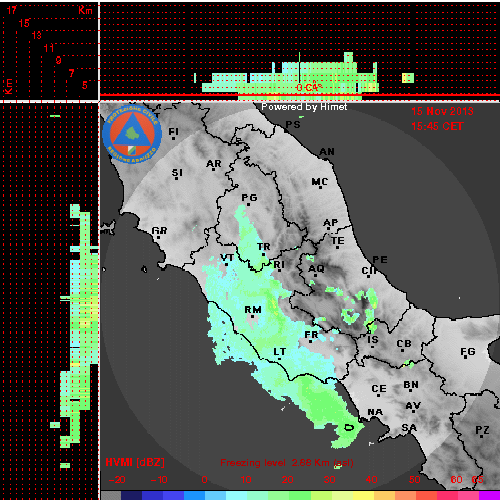Viewport: 500px width, 500px height.
Task: Click the date text 15 Nov 2013
Action: [x=442, y=111]
